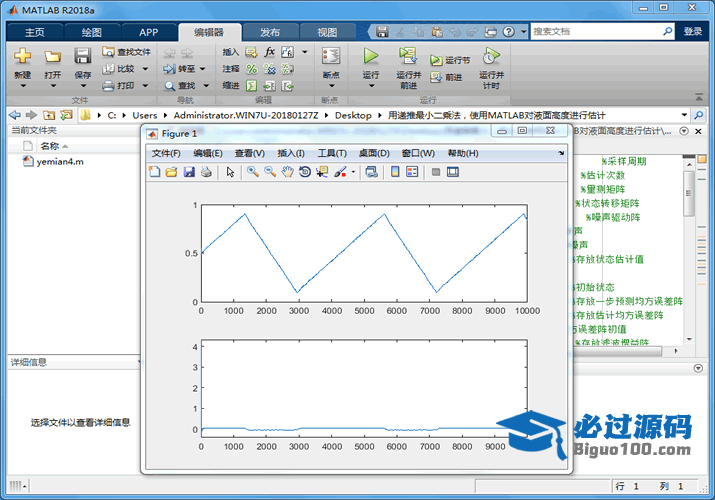Viewport: 715px width, 500px height.
Task: Select the Pan hand tool
Action: (x=287, y=172)
